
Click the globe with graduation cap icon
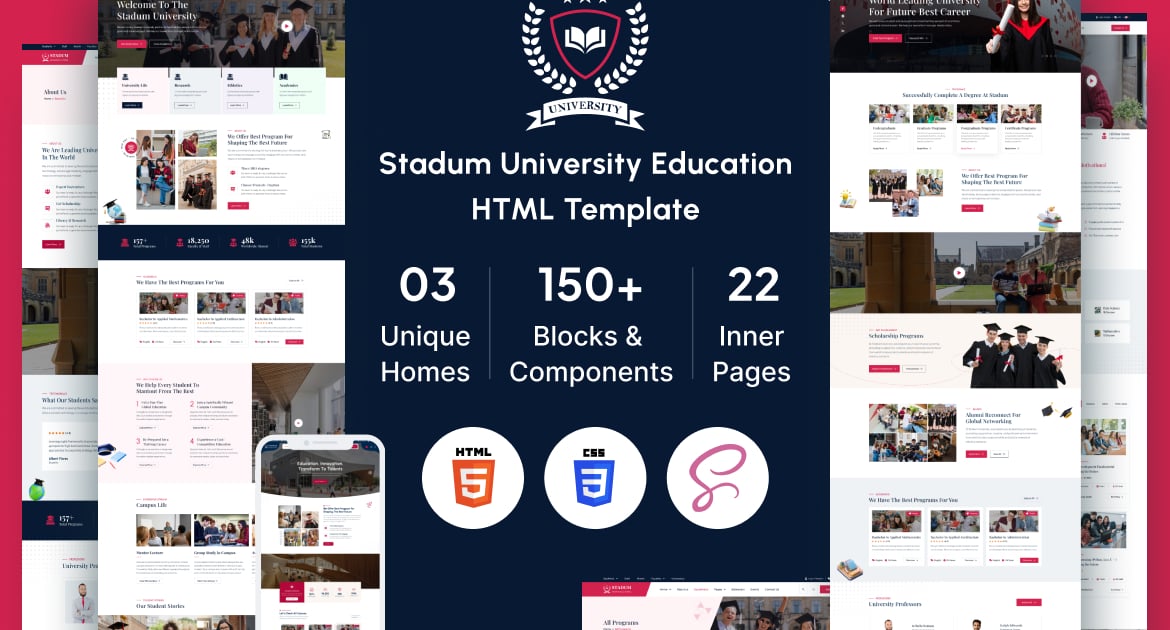[113, 211]
